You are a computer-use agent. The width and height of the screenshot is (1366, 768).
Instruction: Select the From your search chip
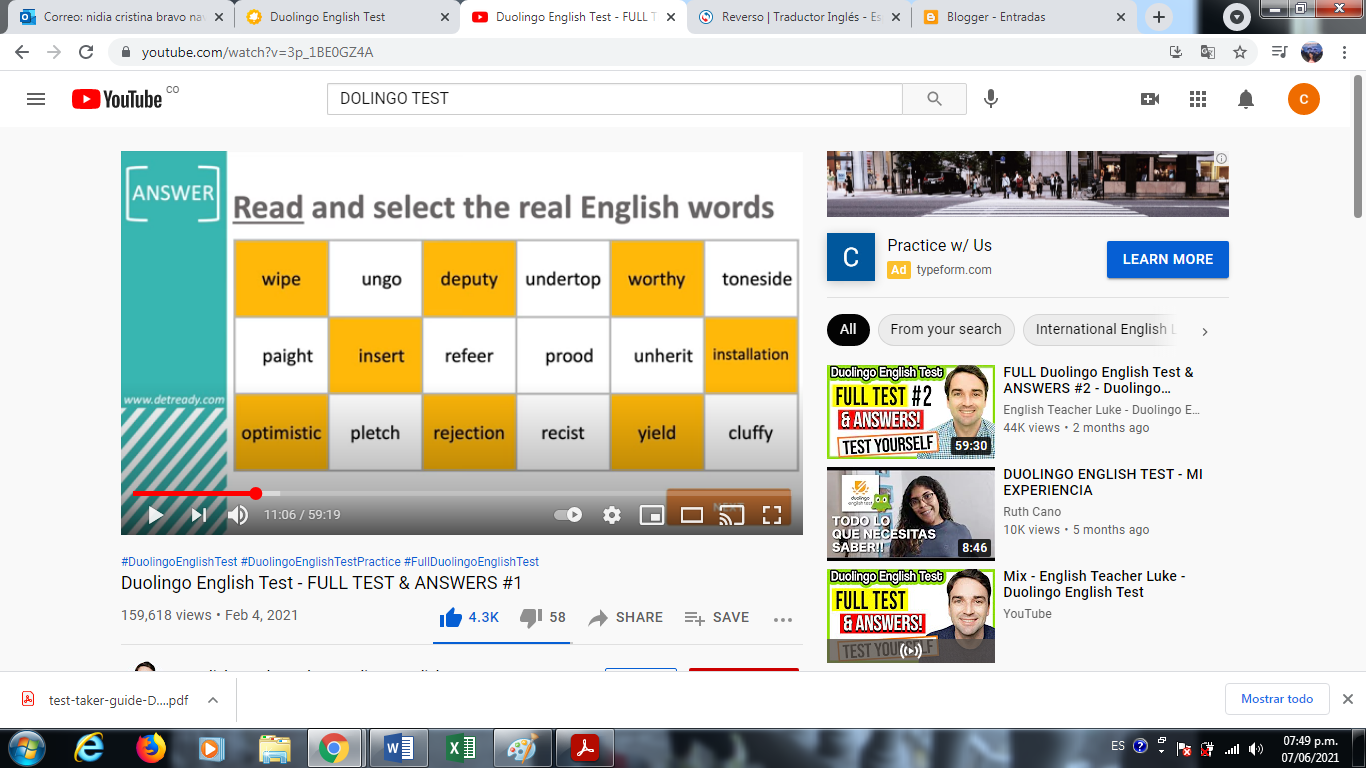pyautogui.click(x=946, y=329)
